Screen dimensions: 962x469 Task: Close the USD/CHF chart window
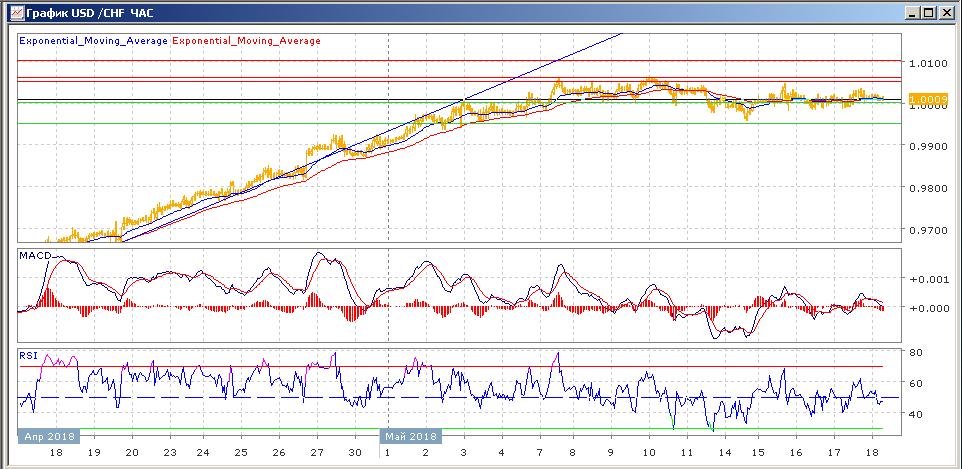[945, 12]
